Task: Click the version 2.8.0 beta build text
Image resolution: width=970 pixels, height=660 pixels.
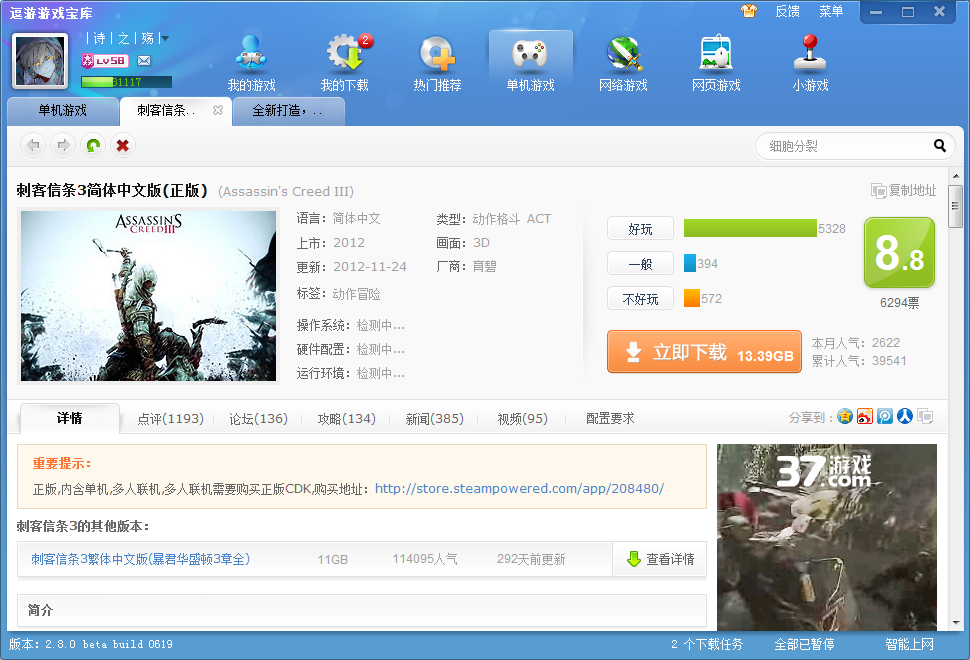Action: click(90, 645)
